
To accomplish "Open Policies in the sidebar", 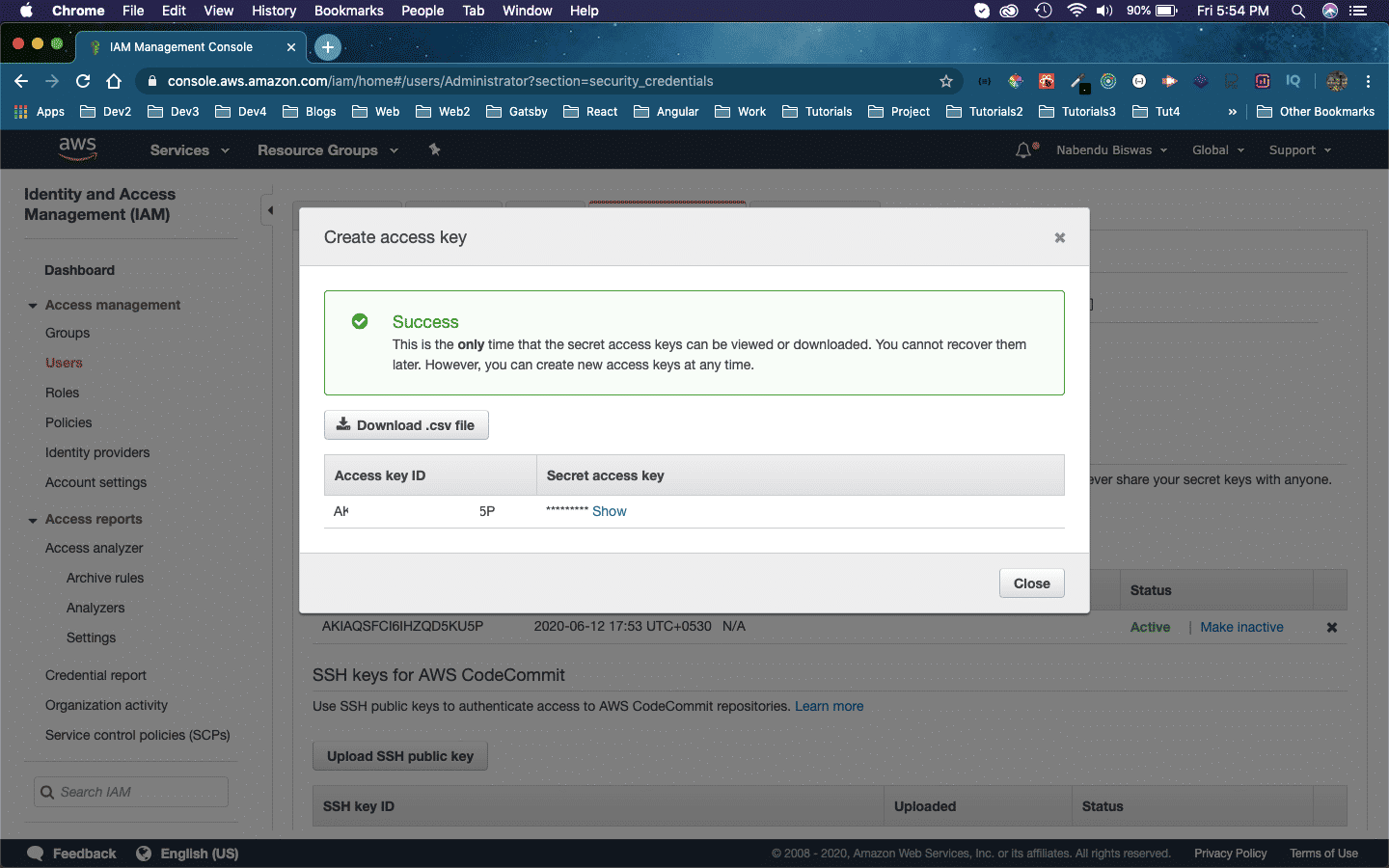I will coord(68,422).
